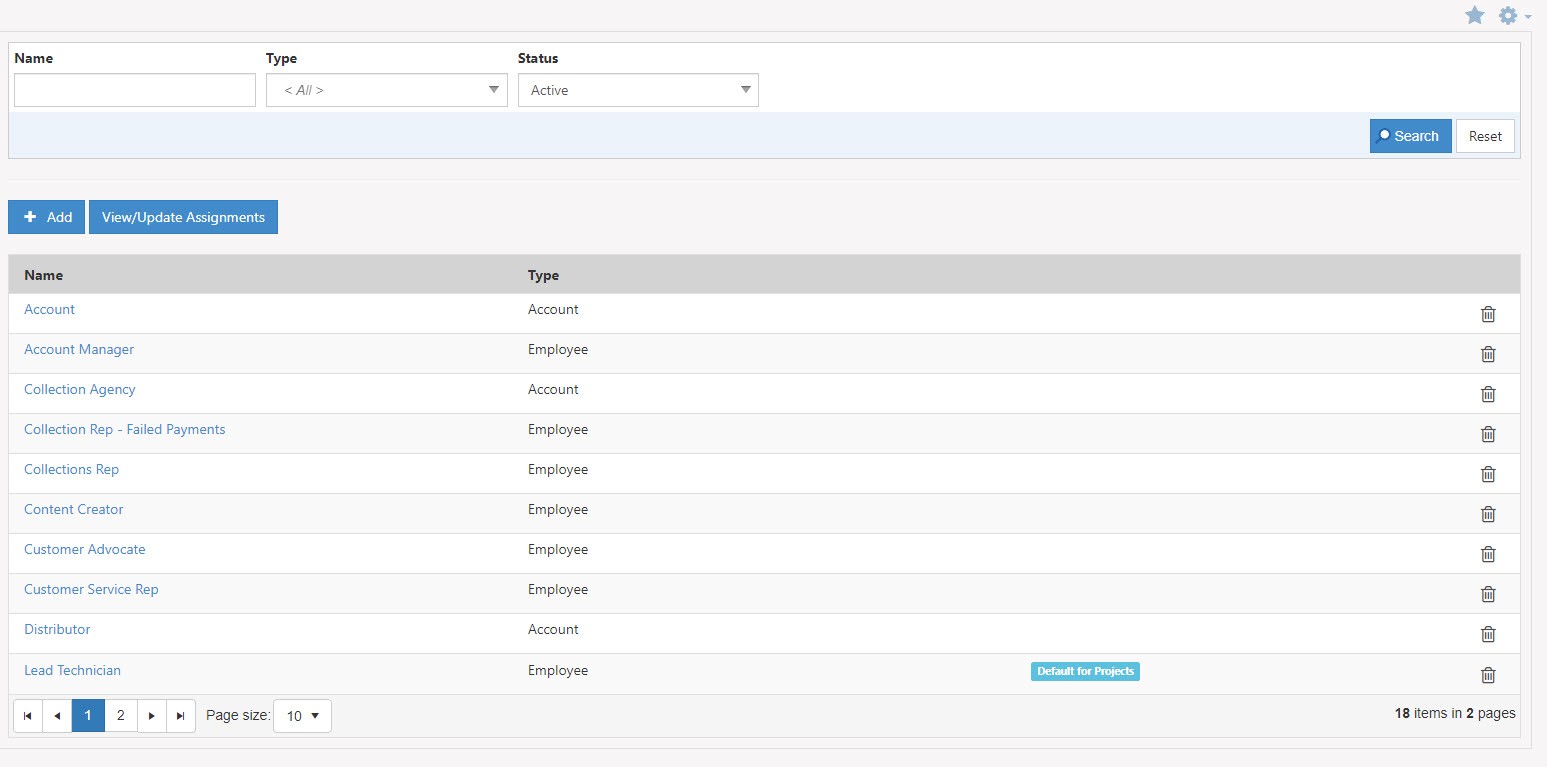Open the settings gear menu at top right
This screenshot has height=767, width=1547.
(x=1507, y=15)
